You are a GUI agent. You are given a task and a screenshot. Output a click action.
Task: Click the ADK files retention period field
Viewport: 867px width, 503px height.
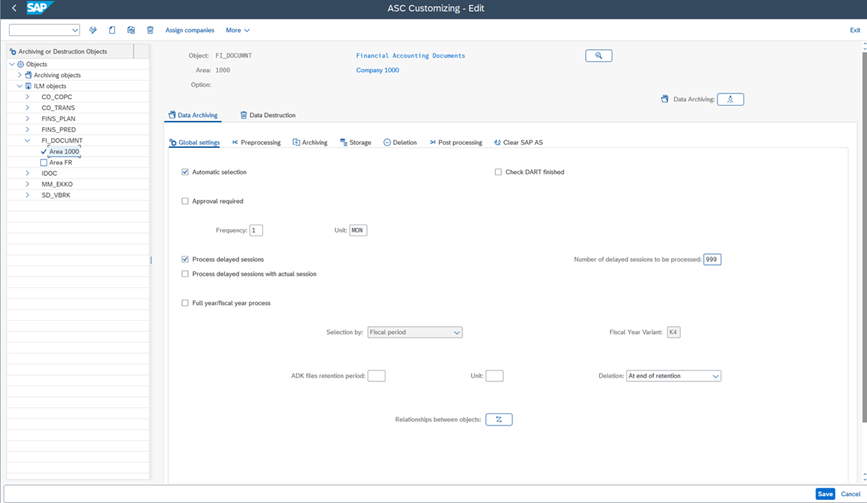coord(377,376)
